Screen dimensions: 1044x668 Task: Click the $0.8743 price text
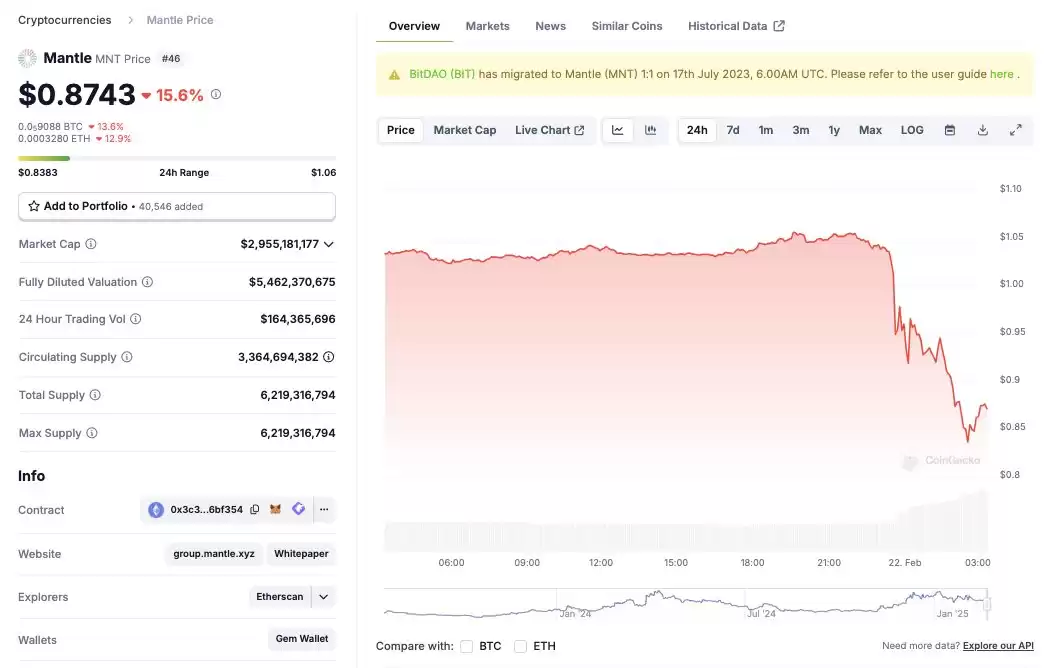pyautogui.click(x=77, y=95)
